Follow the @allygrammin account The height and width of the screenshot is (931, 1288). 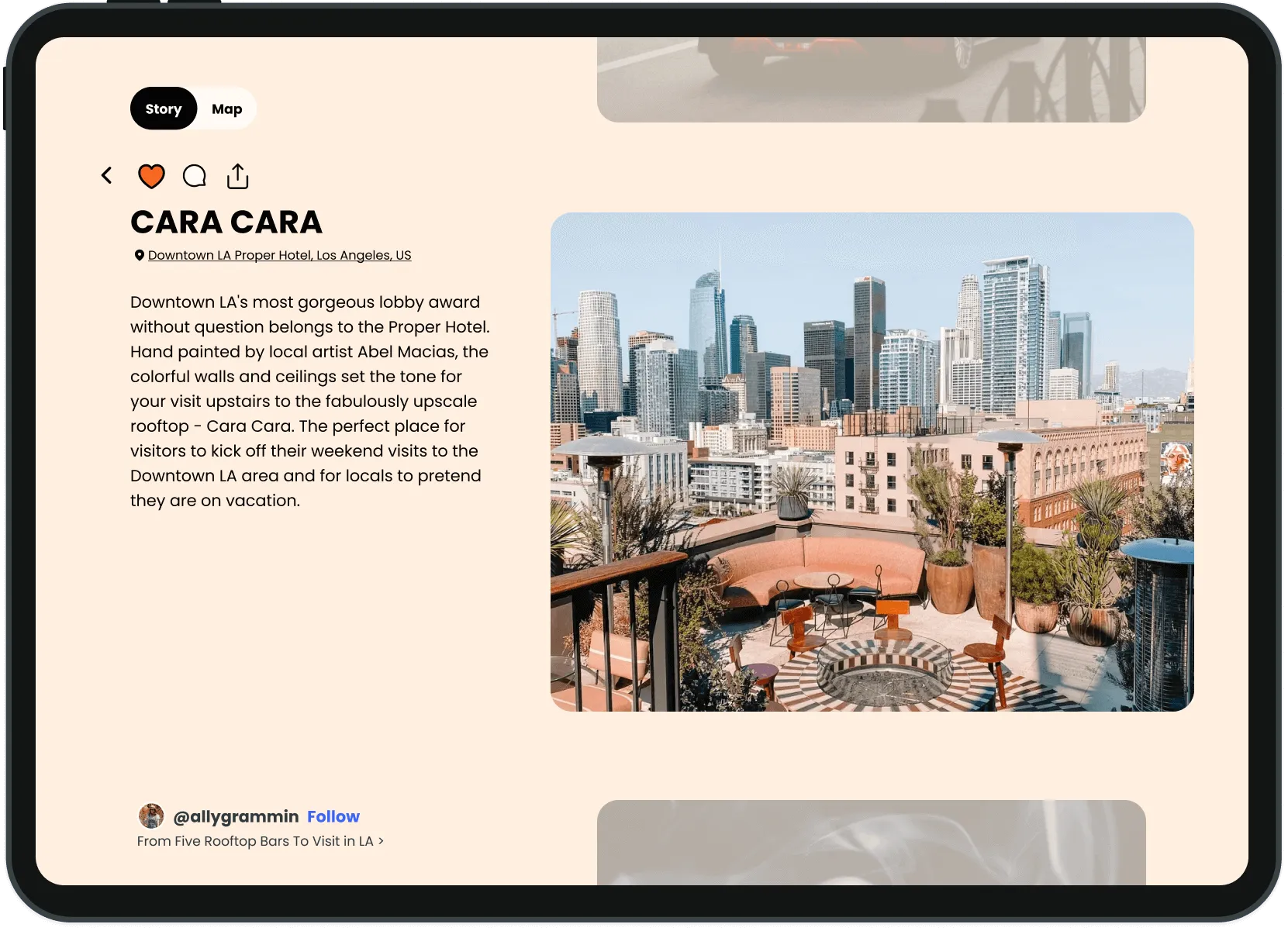pyautogui.click(x=333, y=816)
